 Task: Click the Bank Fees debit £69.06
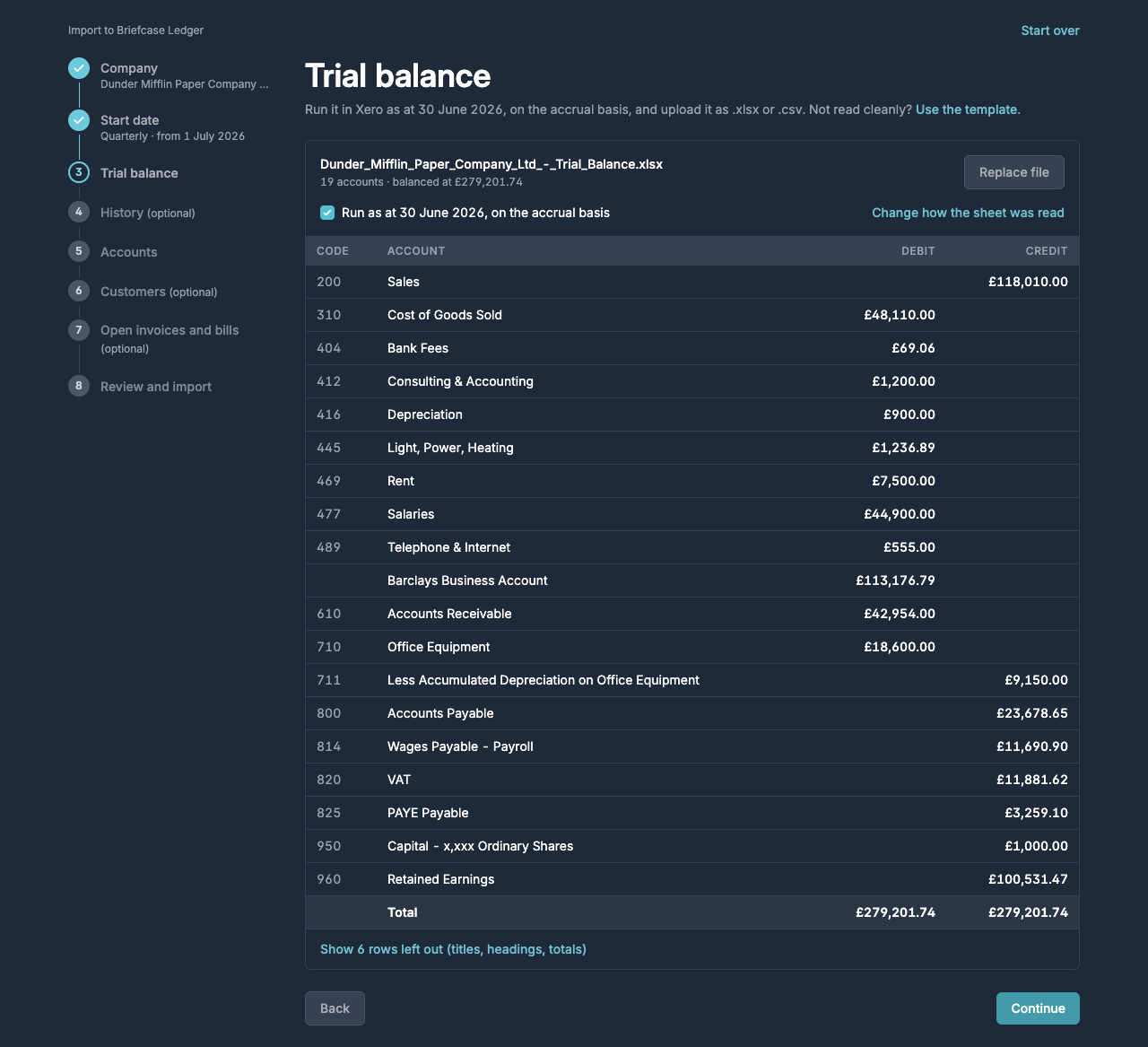point(913,348)
